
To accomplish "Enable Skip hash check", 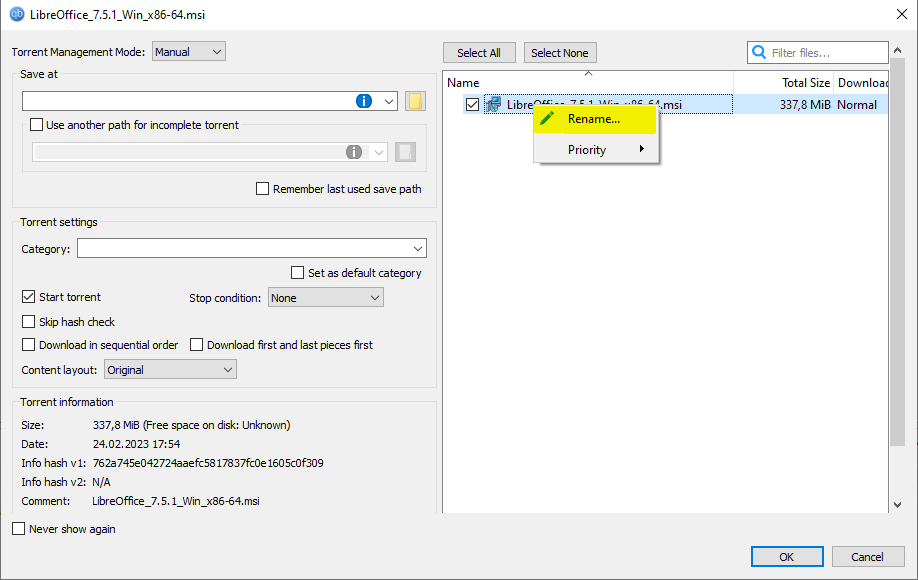I will tap(28, 321).
